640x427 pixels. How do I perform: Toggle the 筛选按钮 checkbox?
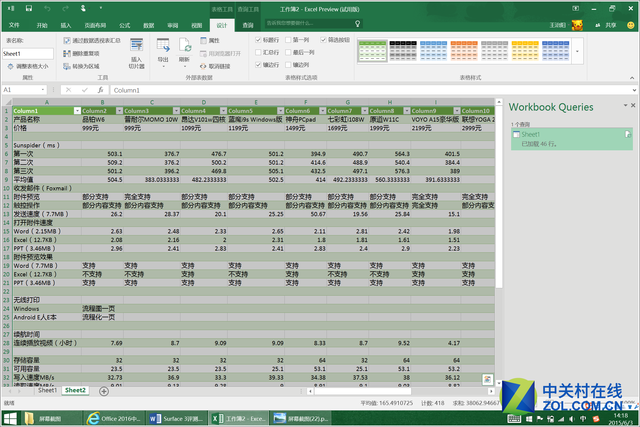pyautogui.click(x=323, y=40)
